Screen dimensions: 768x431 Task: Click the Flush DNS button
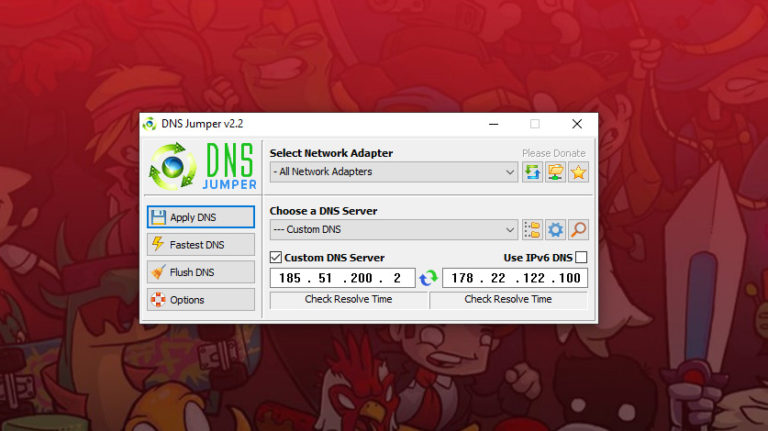coord(200,272)
